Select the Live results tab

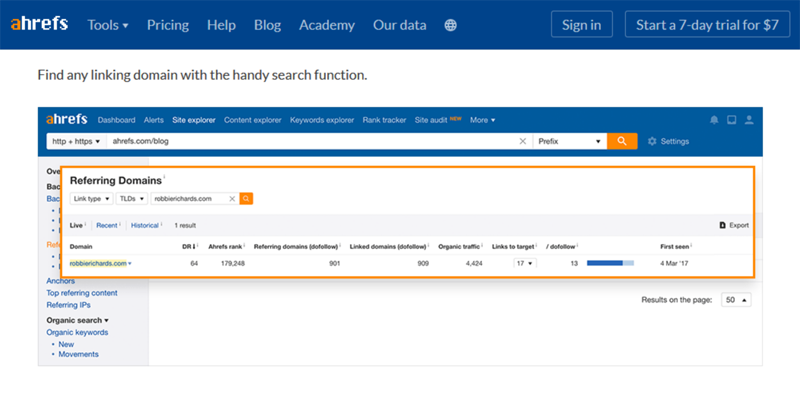(x=76, y=225)
